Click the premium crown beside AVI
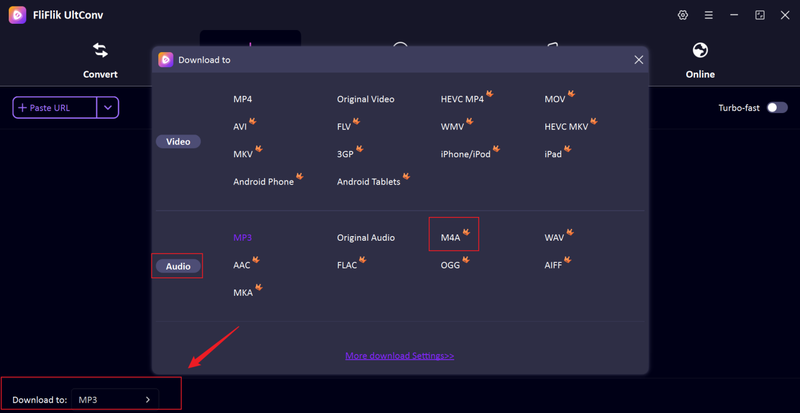The image size is (800, 413). pos(253,122)
